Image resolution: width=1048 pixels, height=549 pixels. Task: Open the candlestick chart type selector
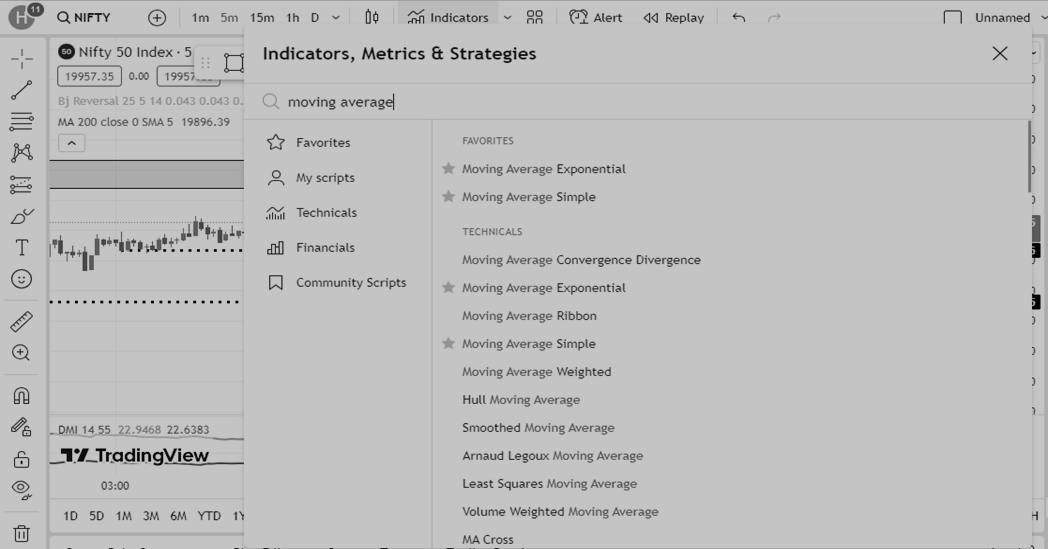372,17
